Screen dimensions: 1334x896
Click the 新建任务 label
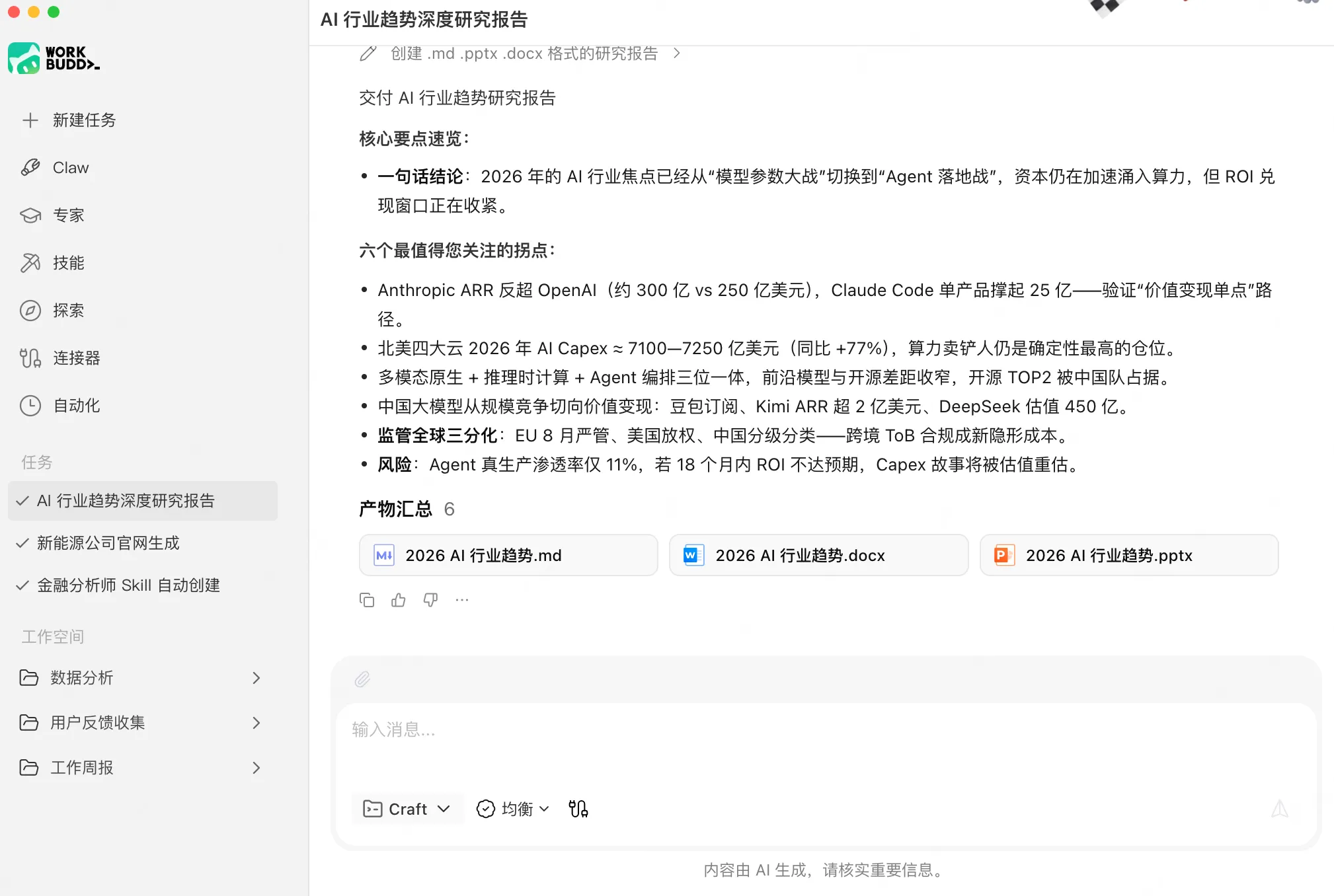tap(85, 120)
